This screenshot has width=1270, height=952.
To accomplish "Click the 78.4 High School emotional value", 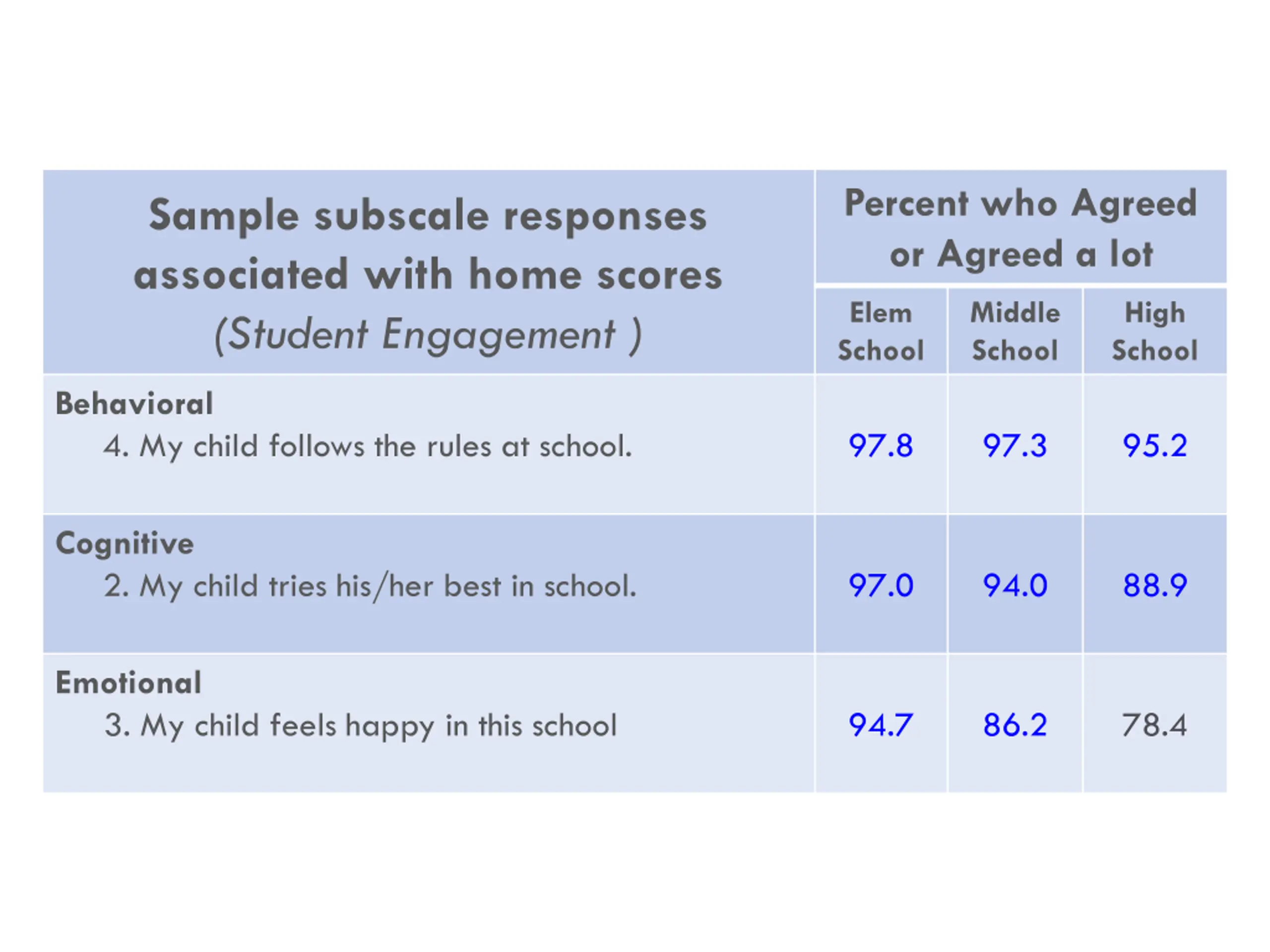I will pos(1154,725).
